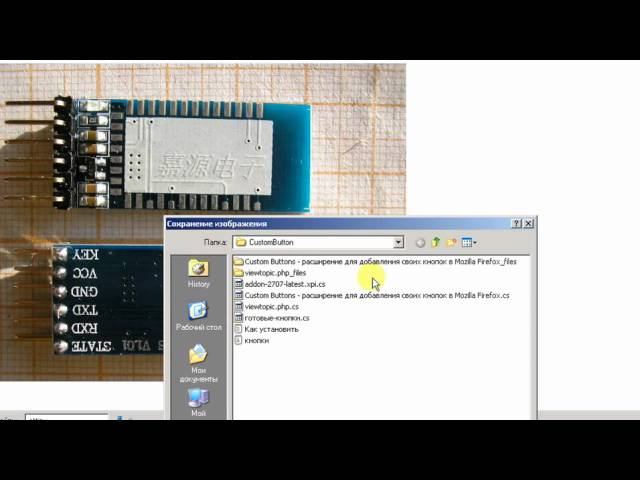Click the back navigation icon in save dialog

pos(420,243)
